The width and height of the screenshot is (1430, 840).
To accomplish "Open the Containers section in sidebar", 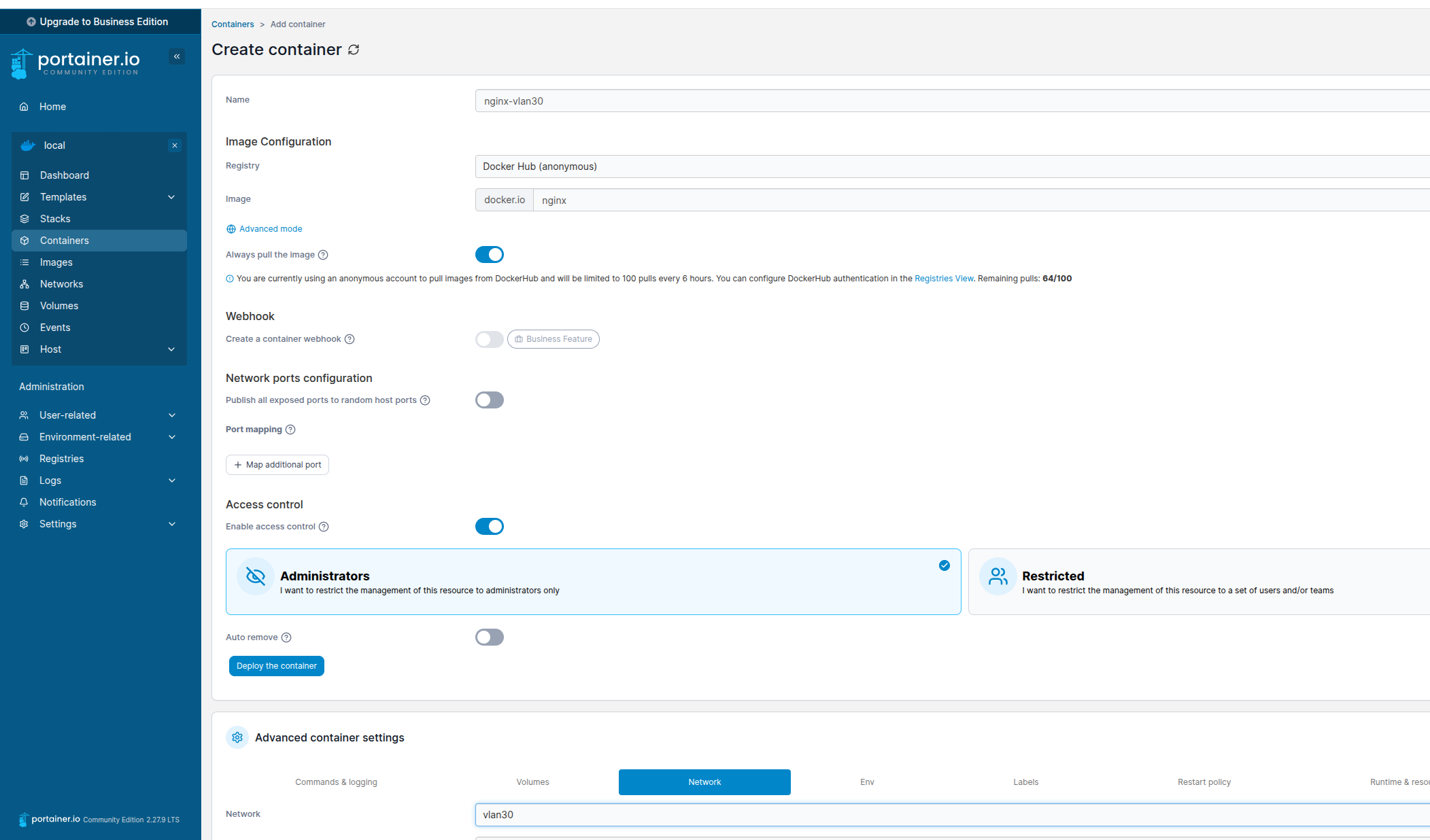I will pyautogui.click(x=65, y=240).
